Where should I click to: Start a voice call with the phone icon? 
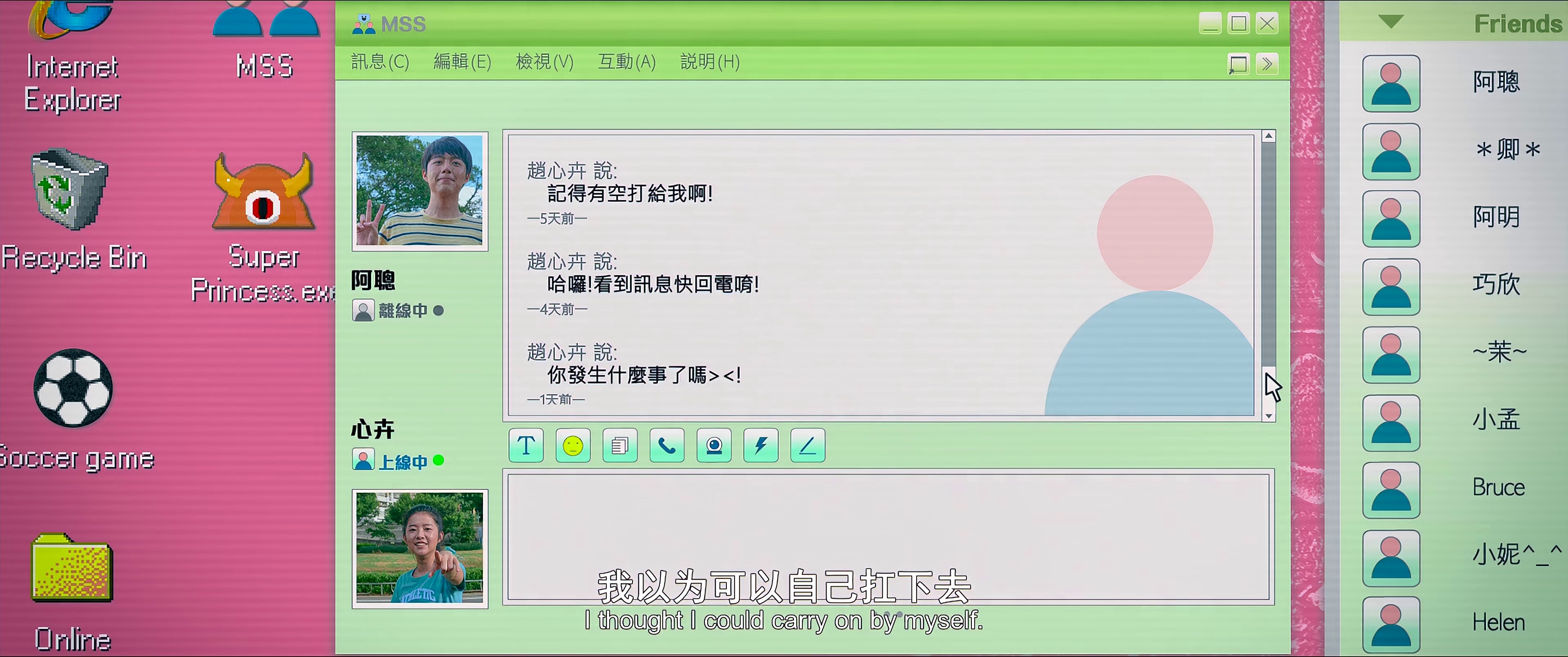(666, 445)
